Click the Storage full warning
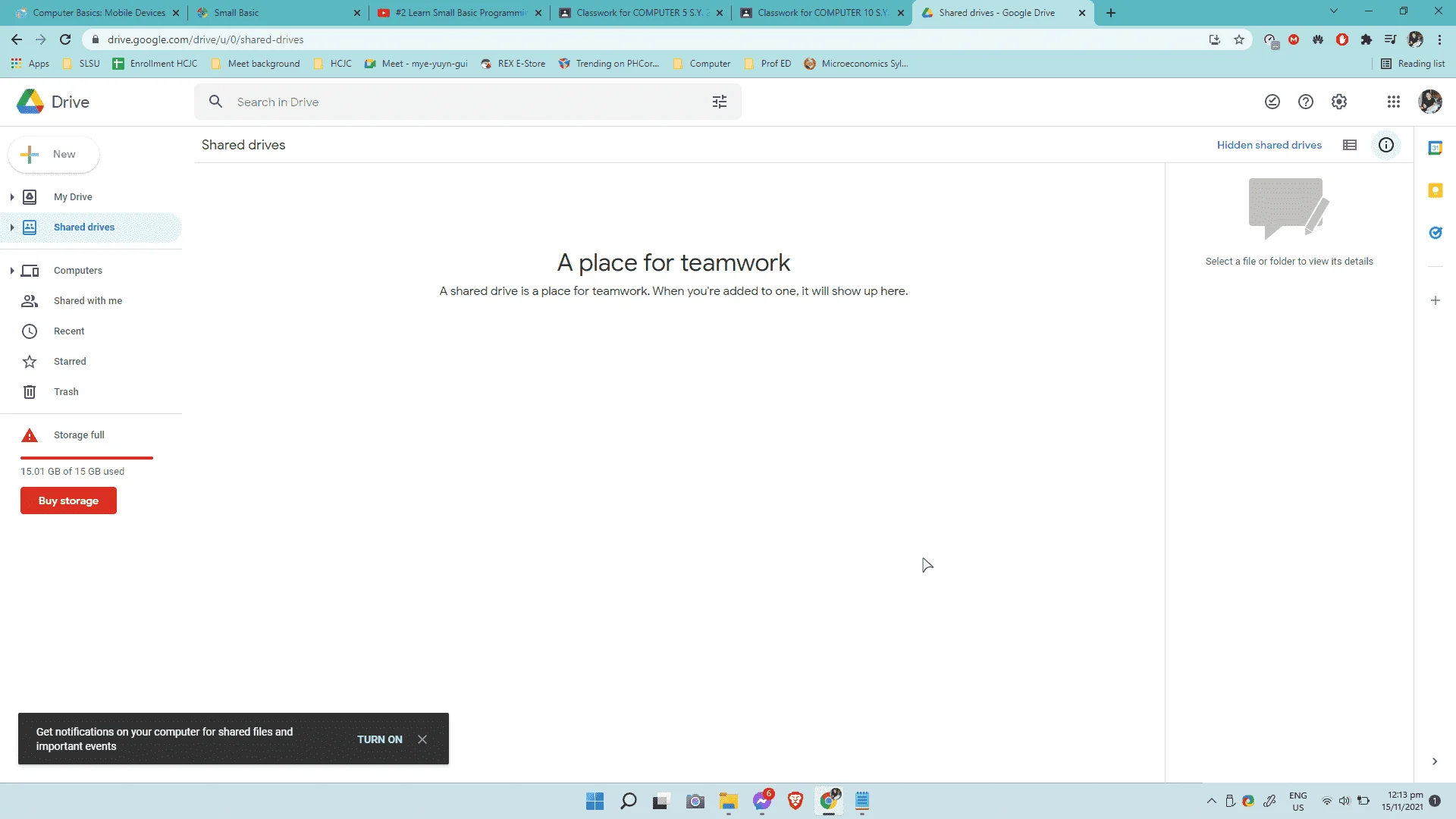Screen dimensions: 1456x819 79,435
